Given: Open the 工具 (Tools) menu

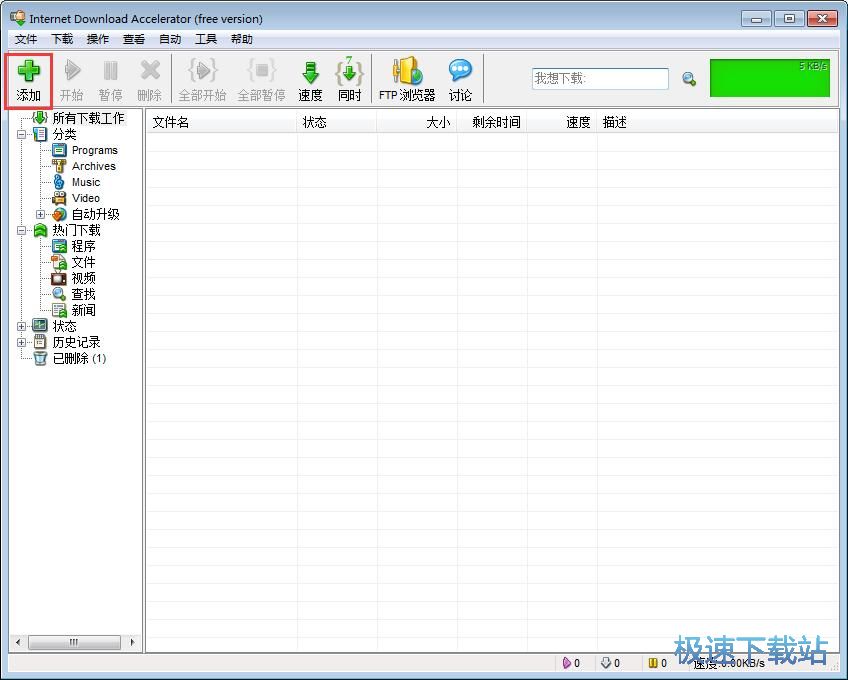Looking at the screenshot, I should point(206,39).
